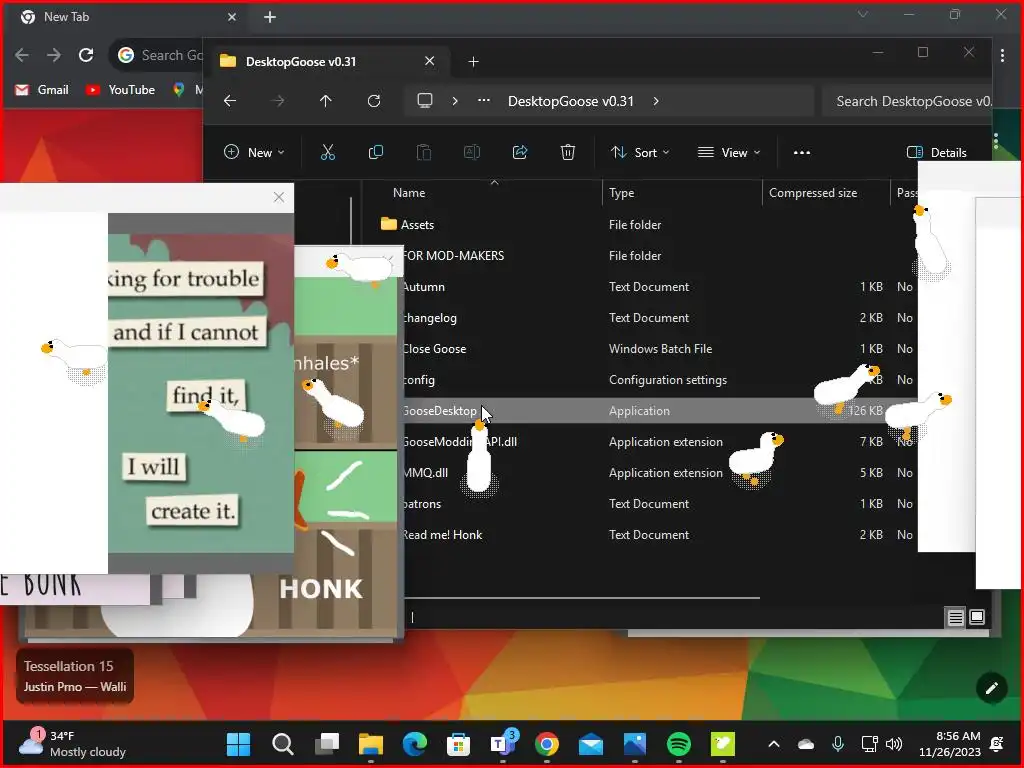Add a new File Explorer tab
Screen dimensions: 1024x768
coord(473,61)
